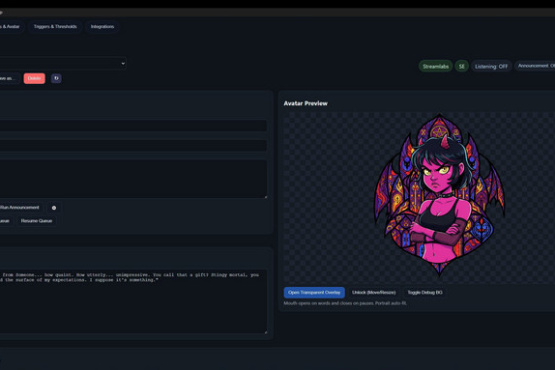Click the large empty textarea above Run Announcement
The height and width of the screenshot is (370, 555).
tap(133, 179)
